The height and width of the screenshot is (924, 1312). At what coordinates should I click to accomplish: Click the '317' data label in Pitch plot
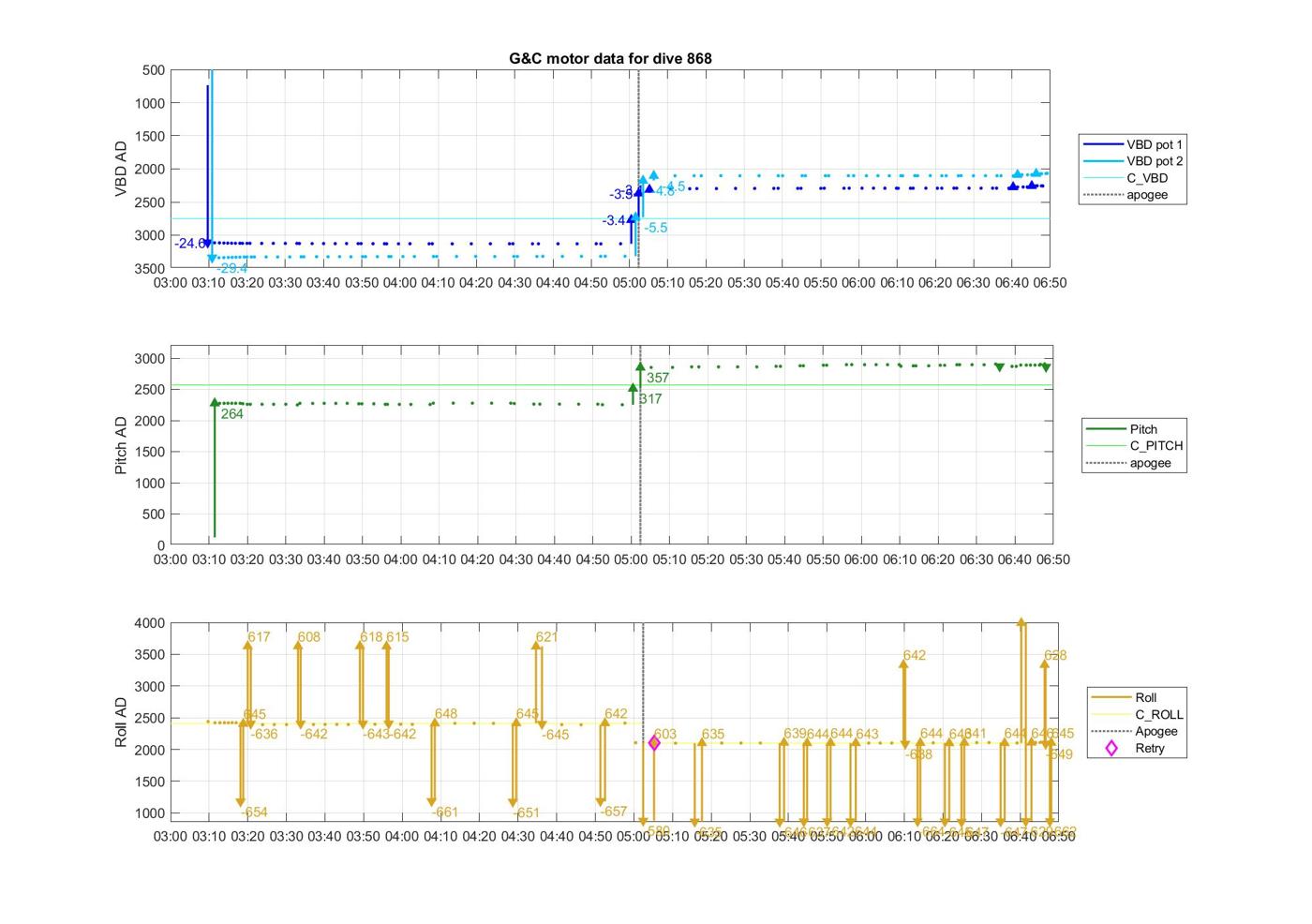(650, 399)
